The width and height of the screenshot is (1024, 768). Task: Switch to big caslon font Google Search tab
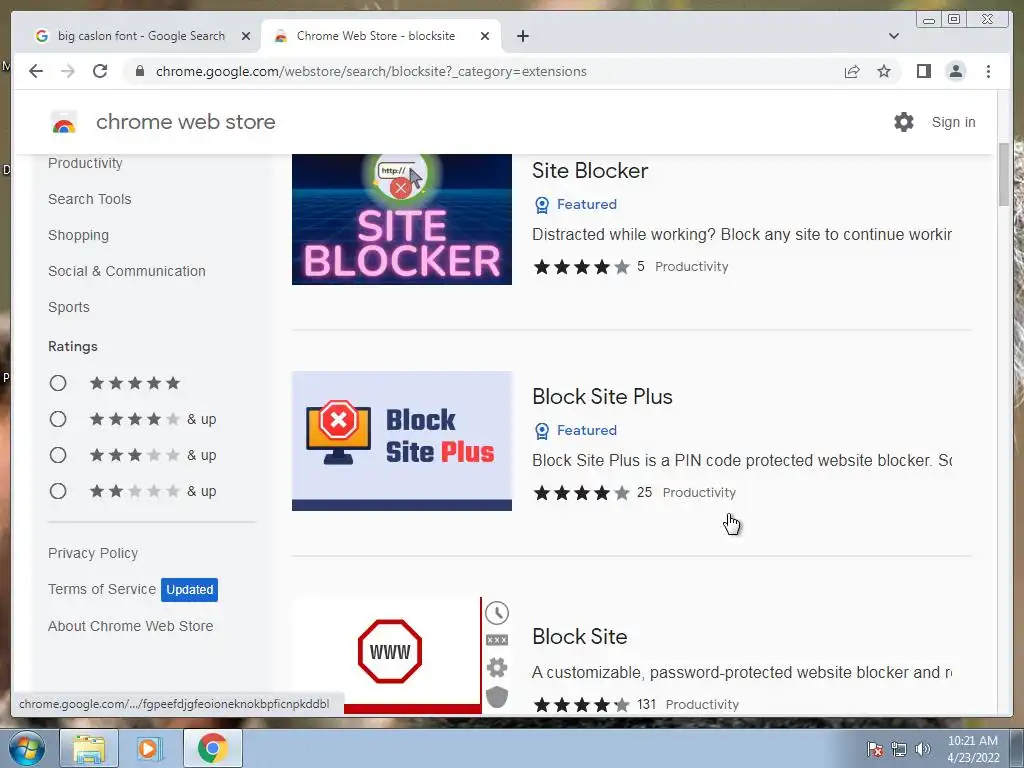[141, 36]
